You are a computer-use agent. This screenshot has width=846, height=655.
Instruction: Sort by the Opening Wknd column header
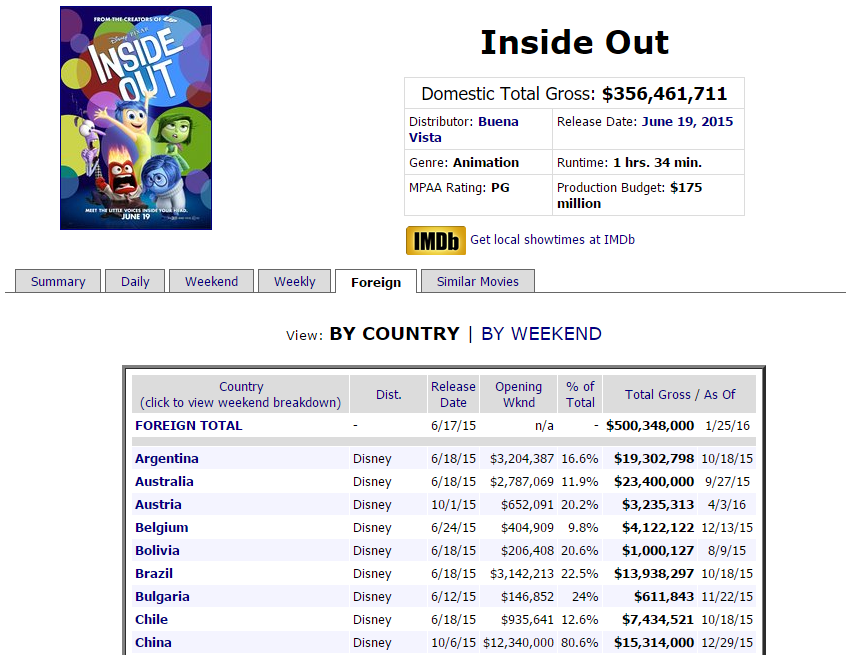pos(518,394)
